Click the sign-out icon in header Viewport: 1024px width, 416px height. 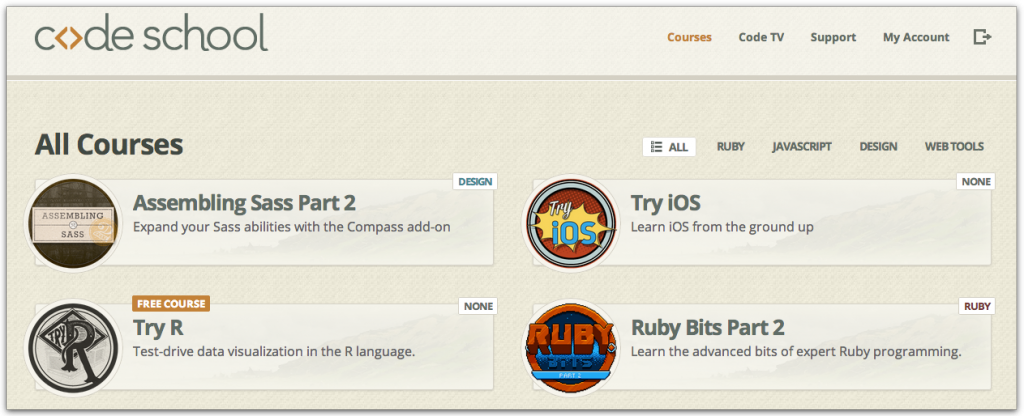coord(982,37)
